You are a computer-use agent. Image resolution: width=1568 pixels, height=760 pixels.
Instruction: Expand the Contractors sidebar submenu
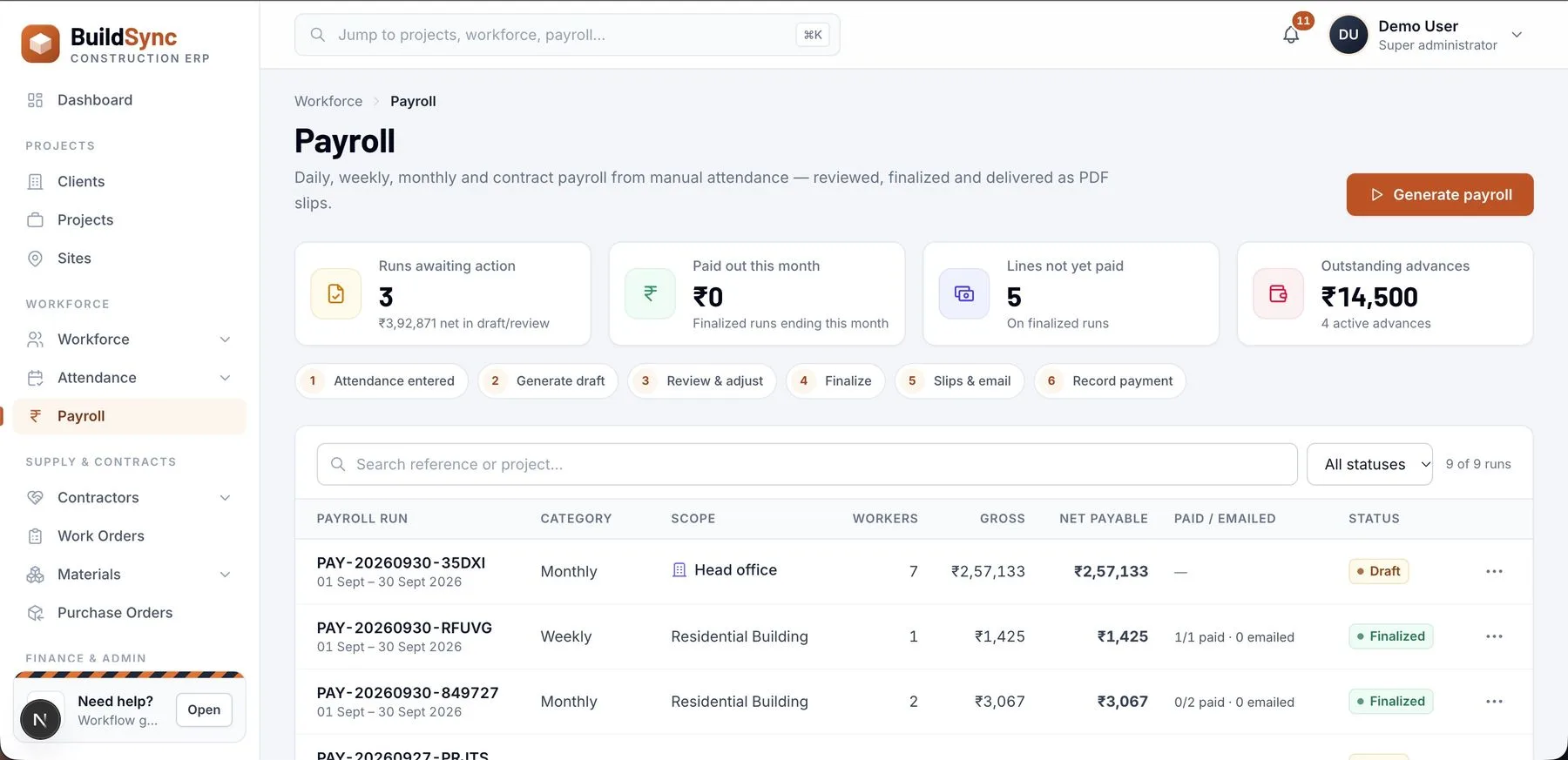[x=225, y=498]
